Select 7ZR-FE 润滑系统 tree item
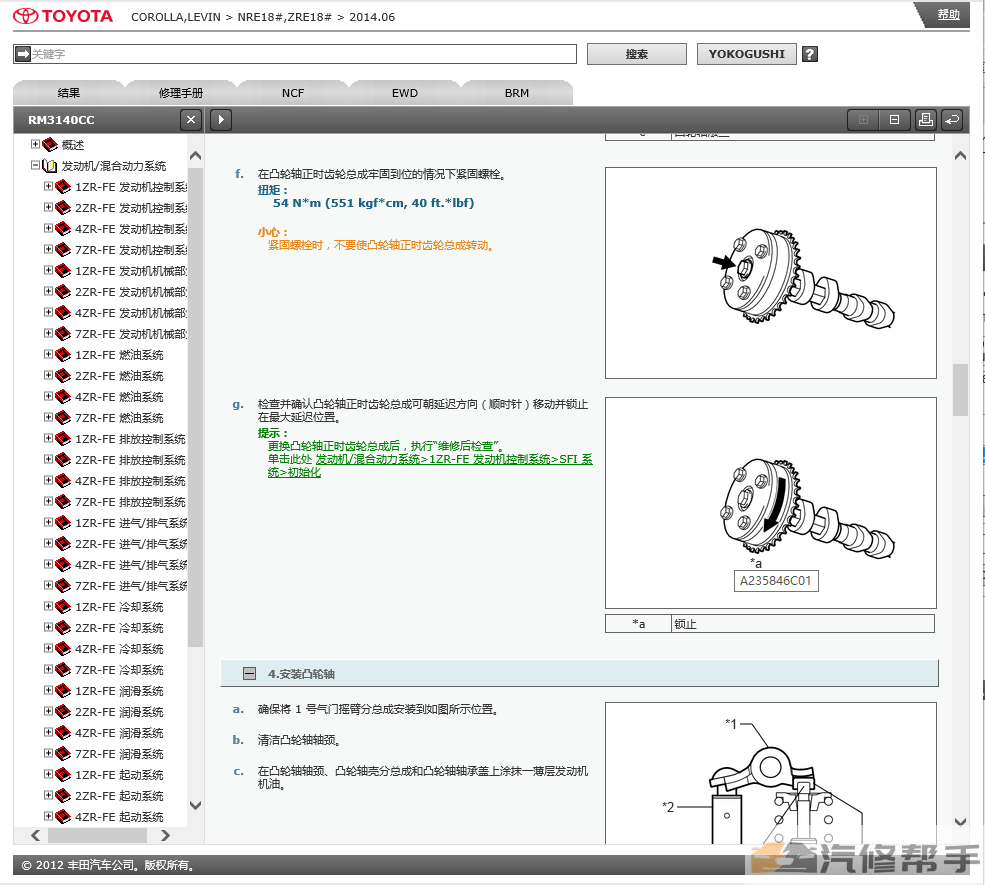This screenshot has height=885, width=985. pos(119,754)
